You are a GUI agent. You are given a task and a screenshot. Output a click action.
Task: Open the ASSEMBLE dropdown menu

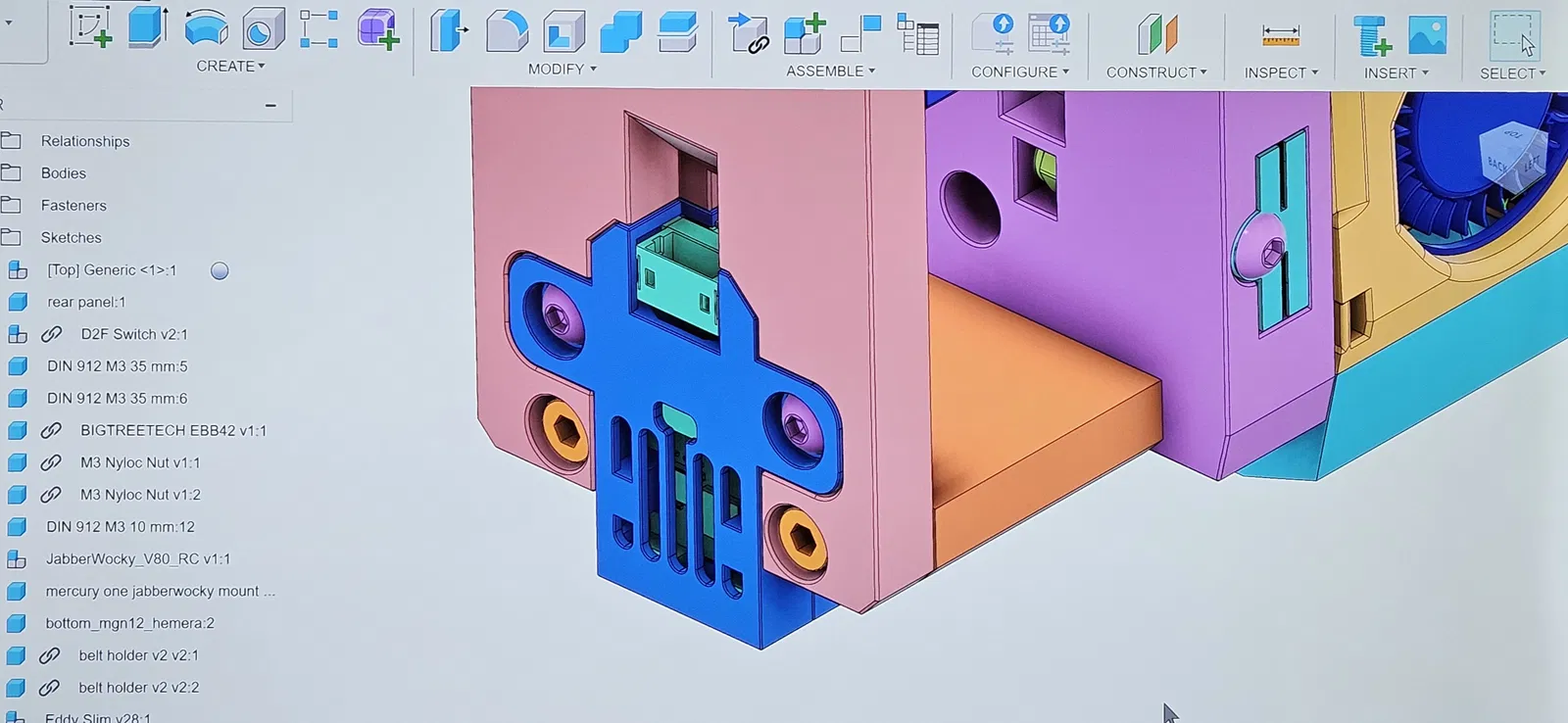(x=830, y=71)
